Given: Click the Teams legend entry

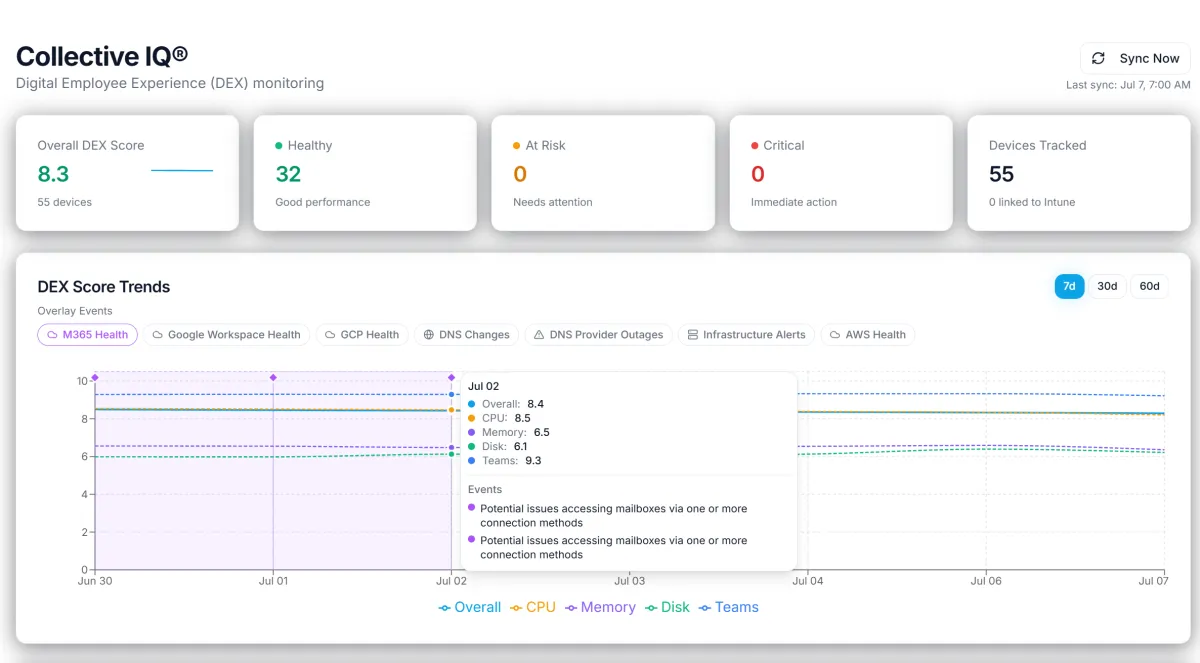Looking at the screenshot, I should tap(728, 607).
